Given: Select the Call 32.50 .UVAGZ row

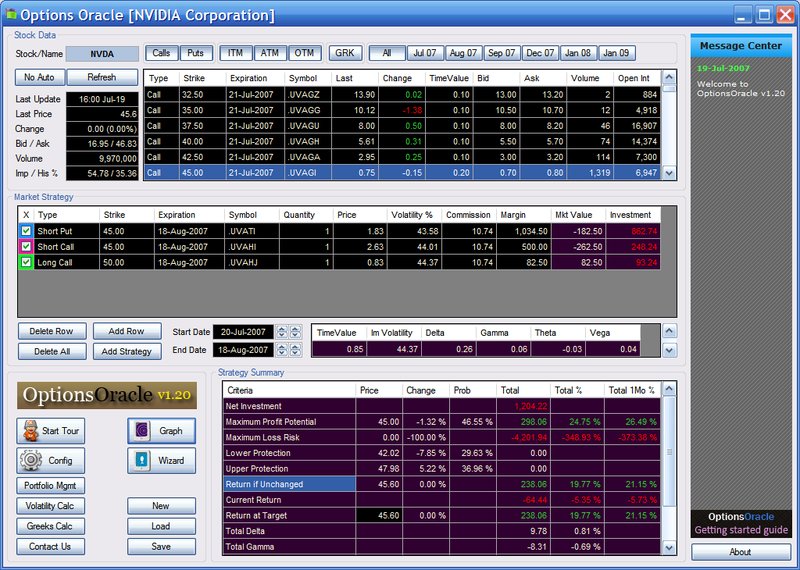Looking at the screenshot, I should (402, 95).
